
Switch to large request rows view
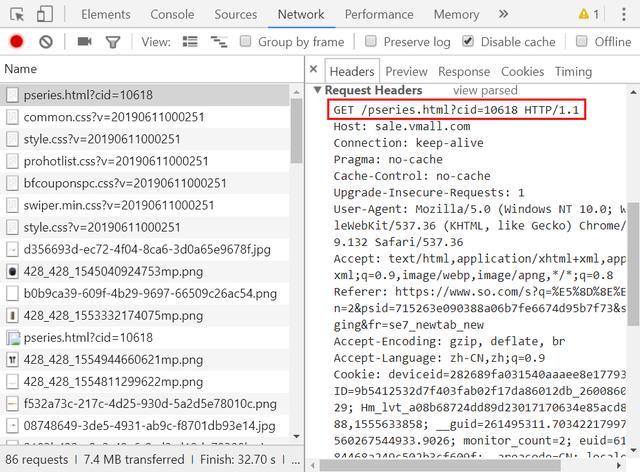tap(190, 41)
